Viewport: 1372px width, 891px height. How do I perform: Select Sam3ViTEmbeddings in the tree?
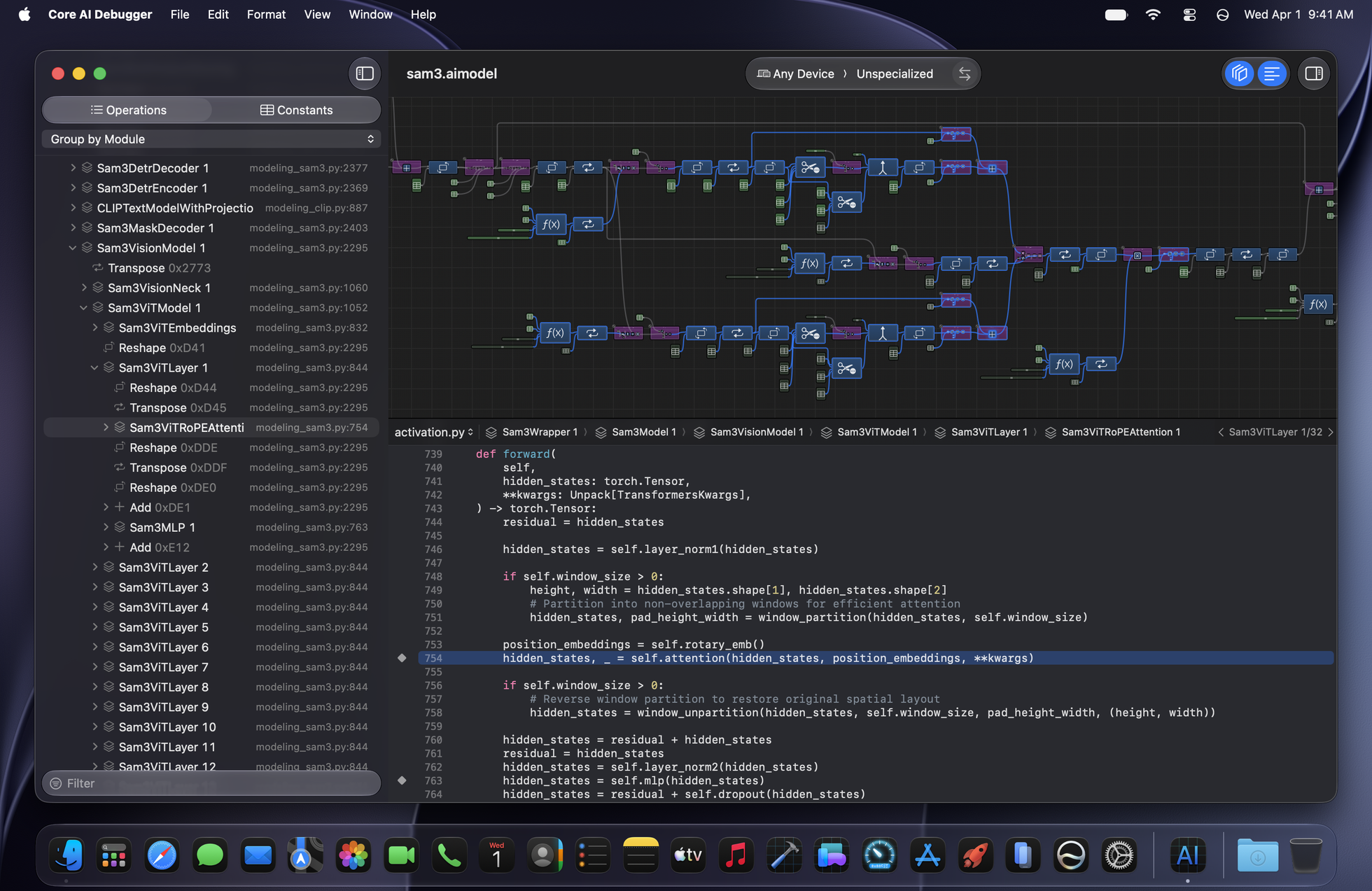(177, 328)
